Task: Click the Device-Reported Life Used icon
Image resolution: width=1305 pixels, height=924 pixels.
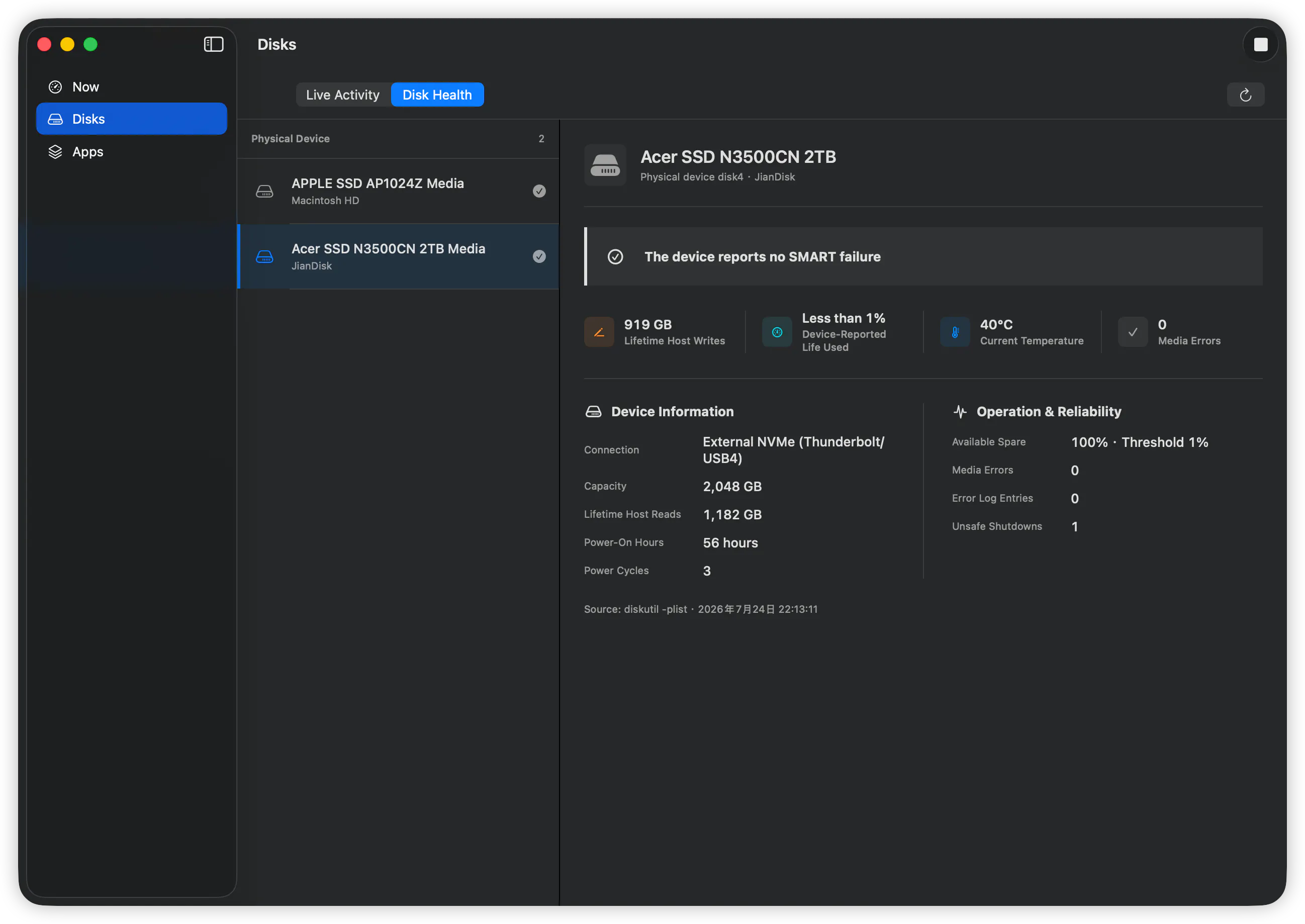Action: pos(777,332)
